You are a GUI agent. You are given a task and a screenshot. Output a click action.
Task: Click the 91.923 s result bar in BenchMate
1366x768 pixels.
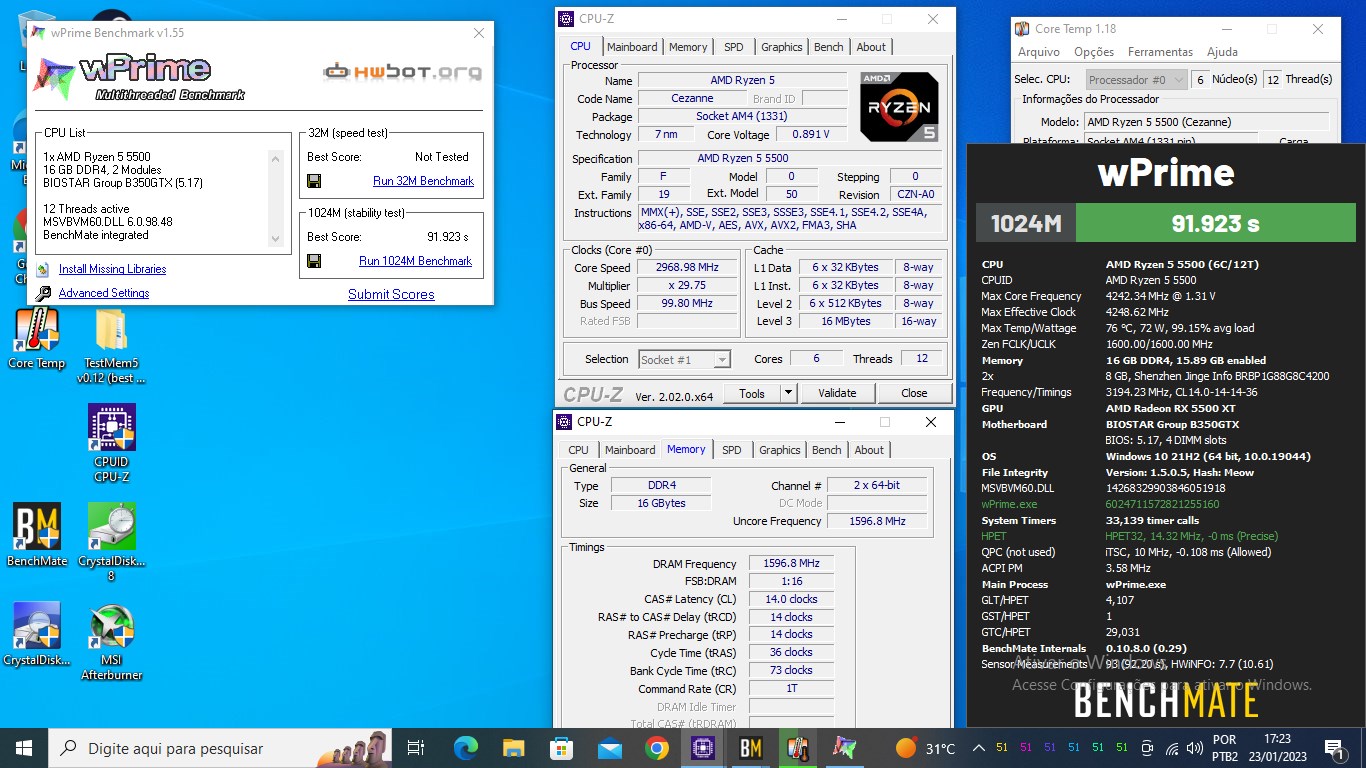pyautogui.click(x=1215, y=223)
